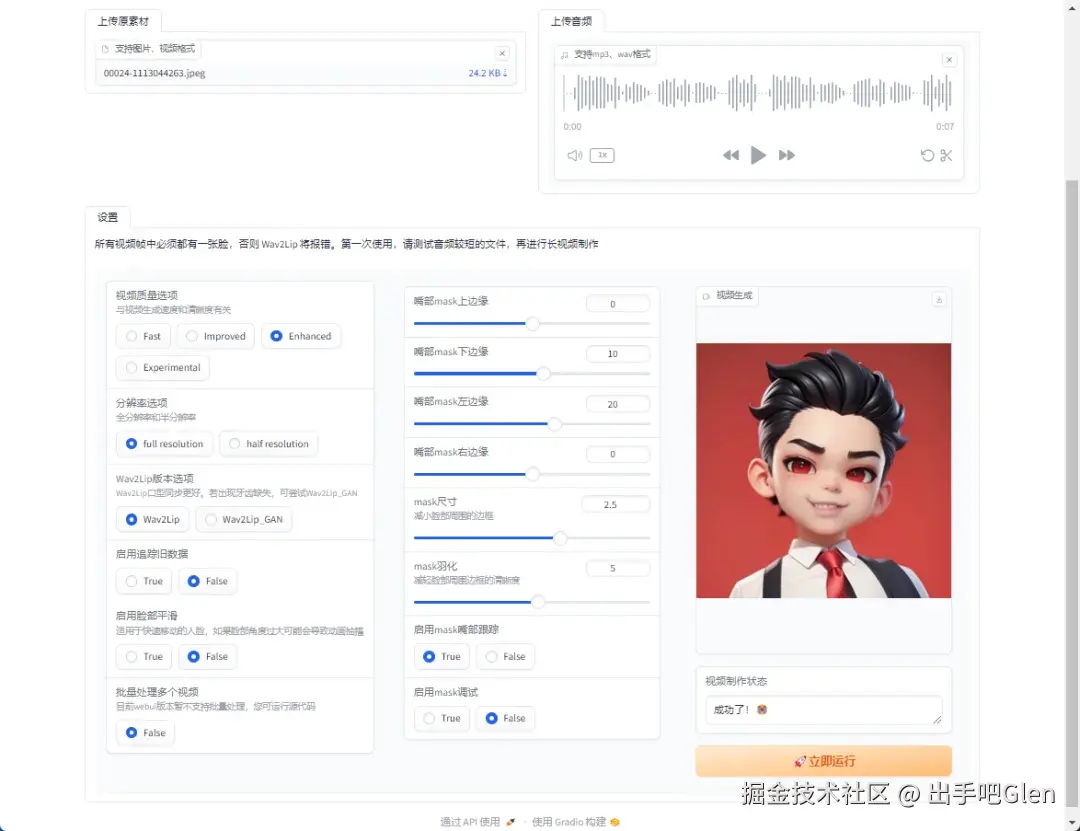Remove the 00024-1113044263.jpeg source file
The height and width of the screenshot is (831, 1080).
click(x=502, y=53)
